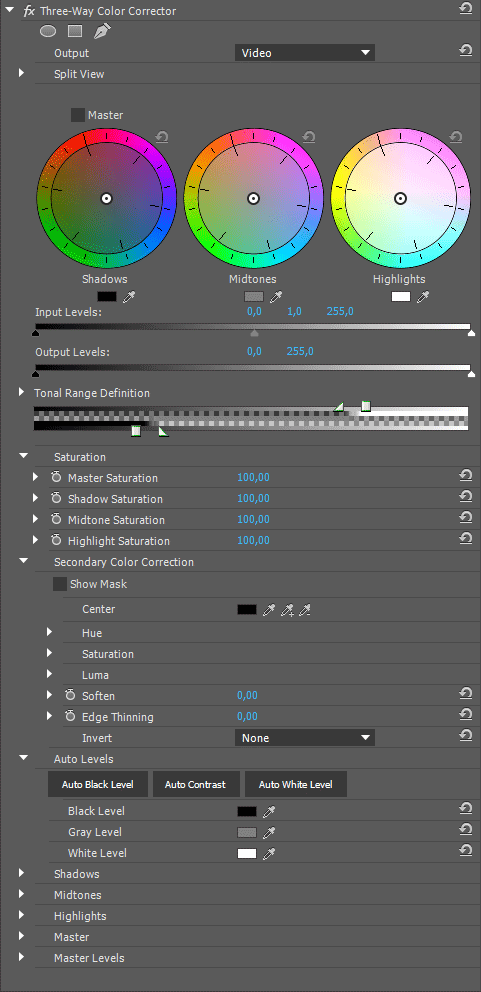Expand the Master Levels group
The height and width of the screenshot is (992, 481).
[22, 957]
